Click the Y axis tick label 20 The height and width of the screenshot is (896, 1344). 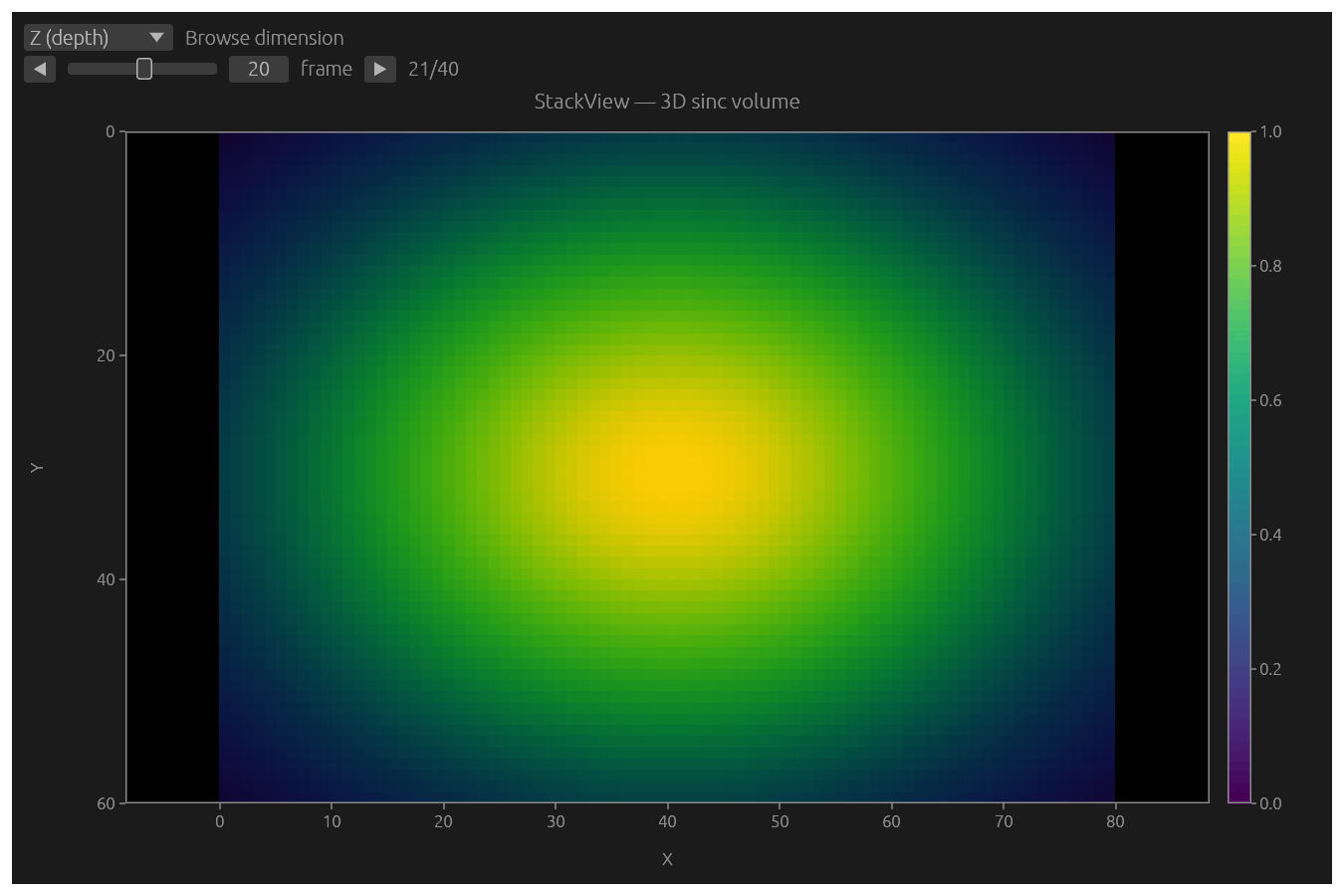pos(106,355)
